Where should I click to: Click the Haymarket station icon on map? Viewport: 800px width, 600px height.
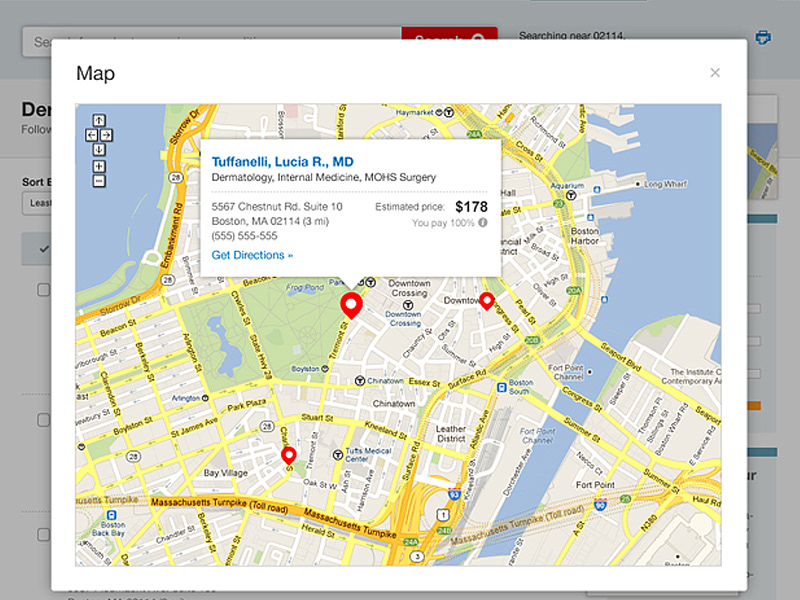pos(448,112)
